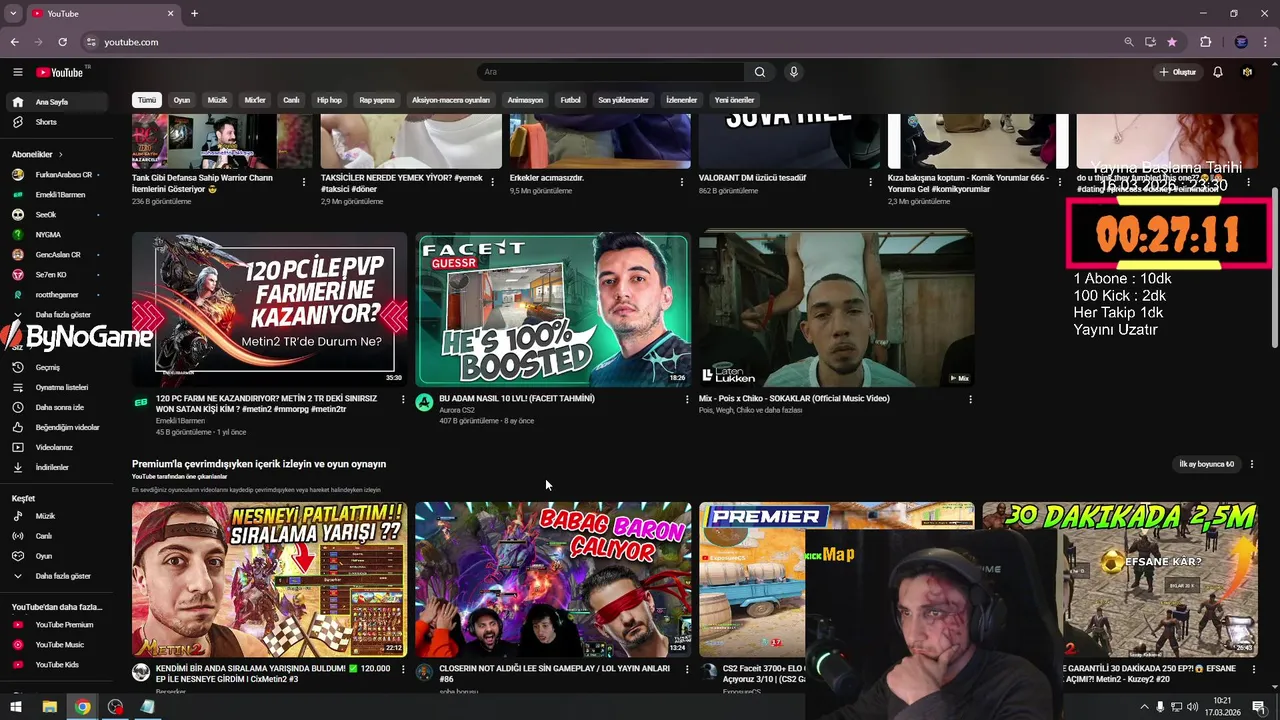Screen dimensions: 1280x720
Task: Start voice search with the microphone
Action: (x=794, y=72)
